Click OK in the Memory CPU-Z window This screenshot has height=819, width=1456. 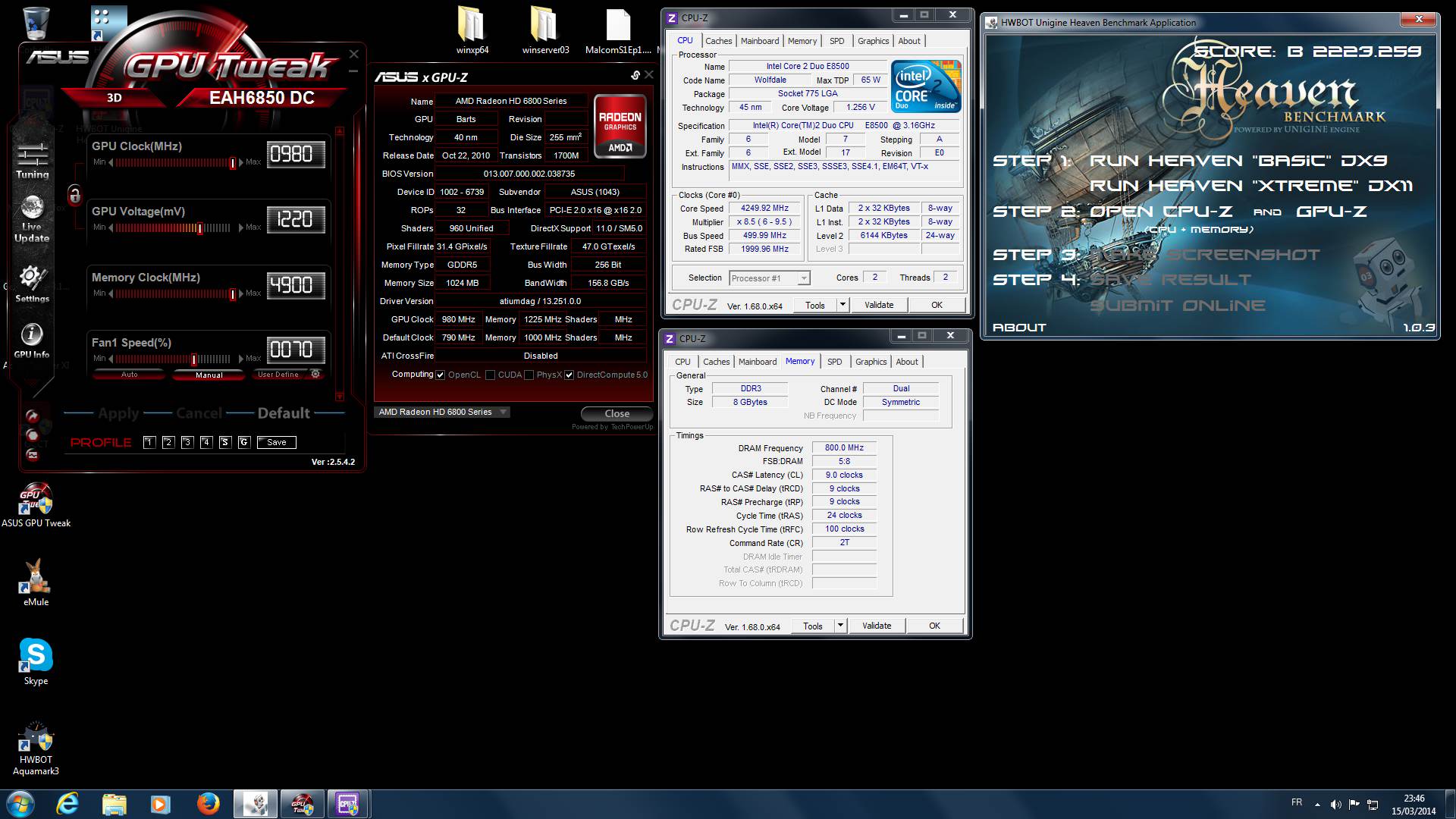point(934,626)
